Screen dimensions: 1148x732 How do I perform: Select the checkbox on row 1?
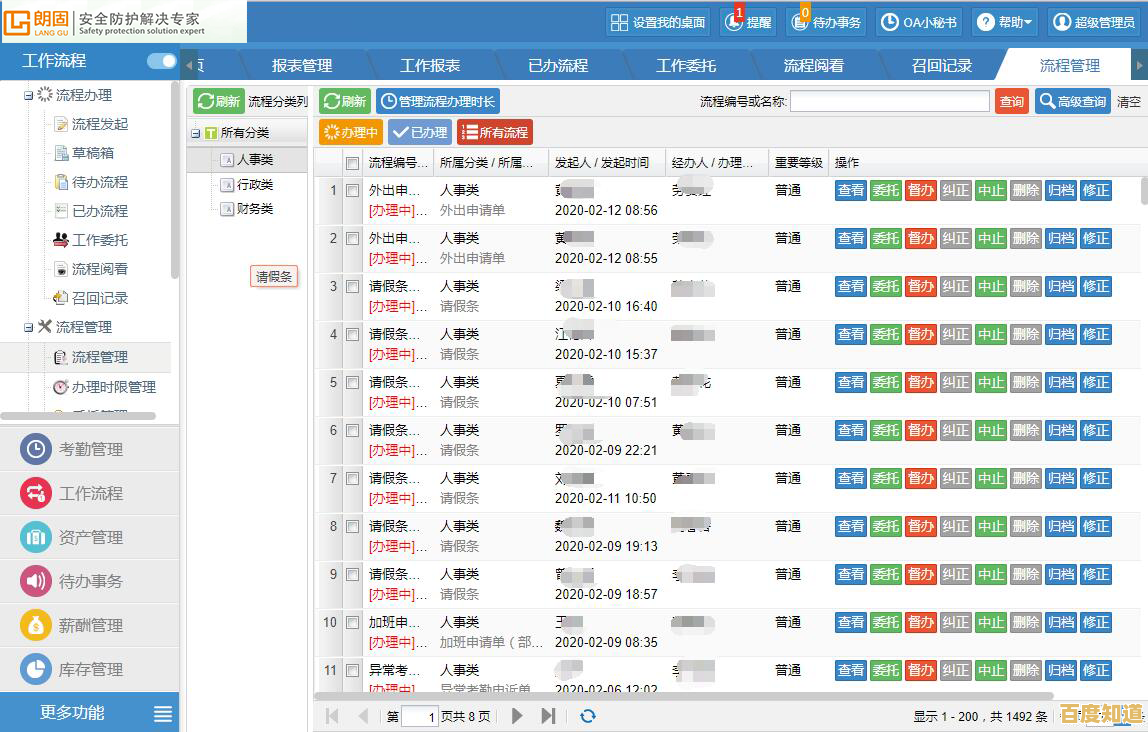354,189
